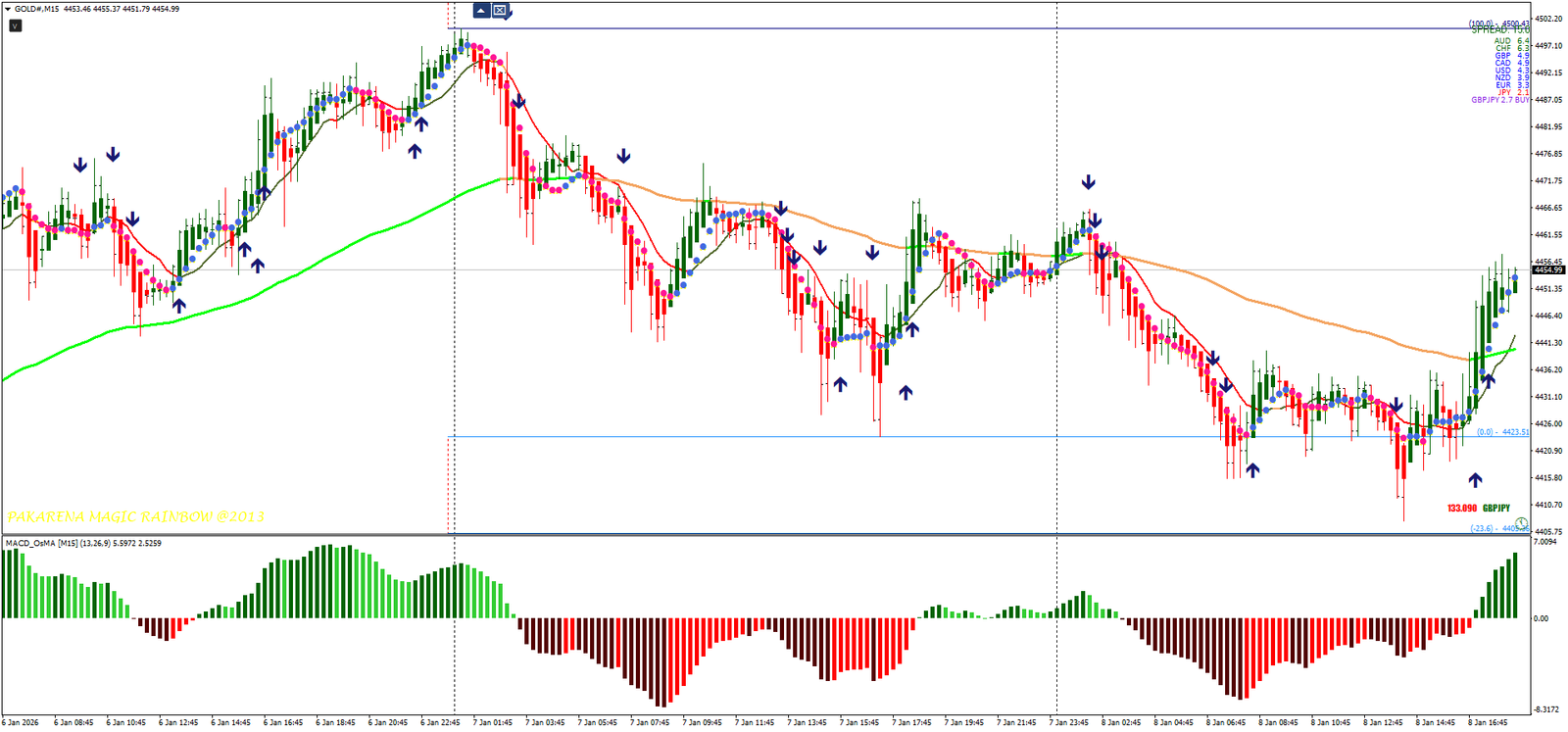Image resolution: width=1568 pixels, height=732 pixels.
Task: Select the (0.0) Fibonacci level label 4423.51
Action: coord(1502,432)
